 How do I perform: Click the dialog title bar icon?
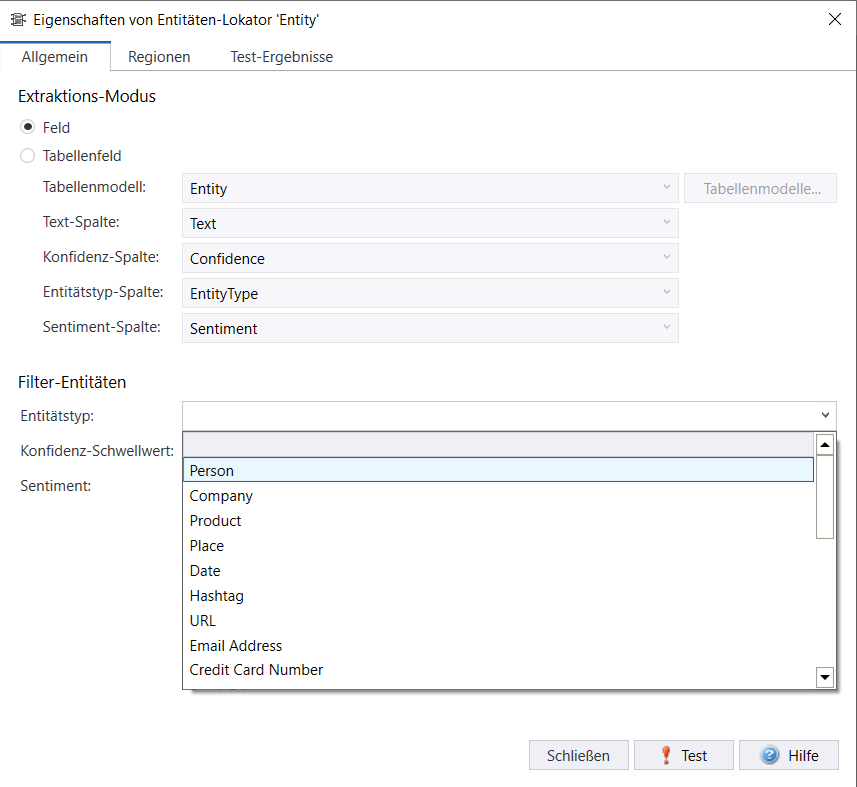18,19
